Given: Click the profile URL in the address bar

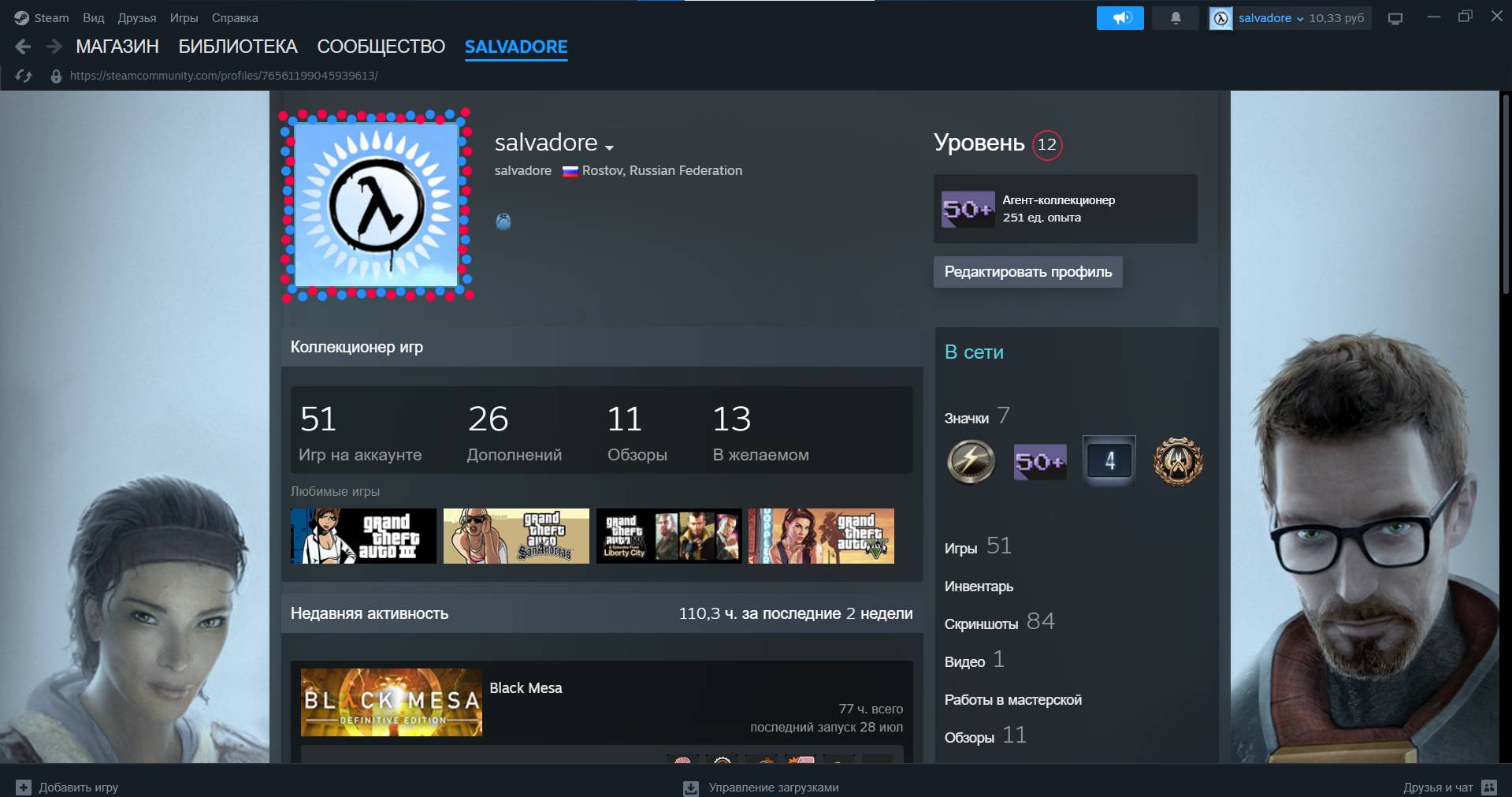Looking at the screenshot, I should click(x=224, y=76).
